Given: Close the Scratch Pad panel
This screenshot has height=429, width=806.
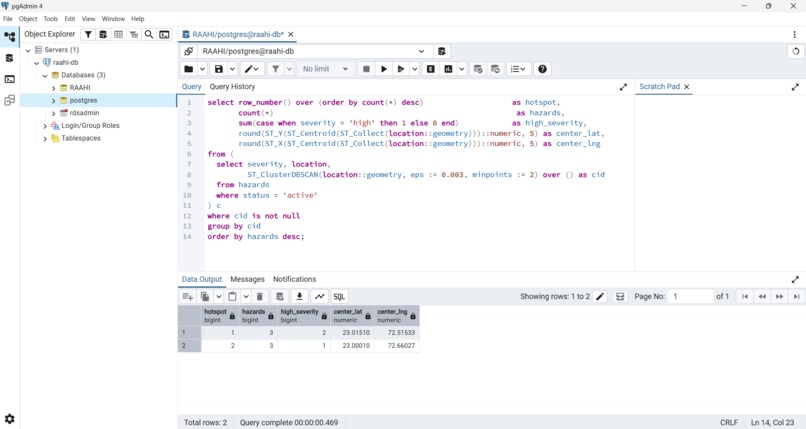Looking at the screenshot, I should 686,87.
